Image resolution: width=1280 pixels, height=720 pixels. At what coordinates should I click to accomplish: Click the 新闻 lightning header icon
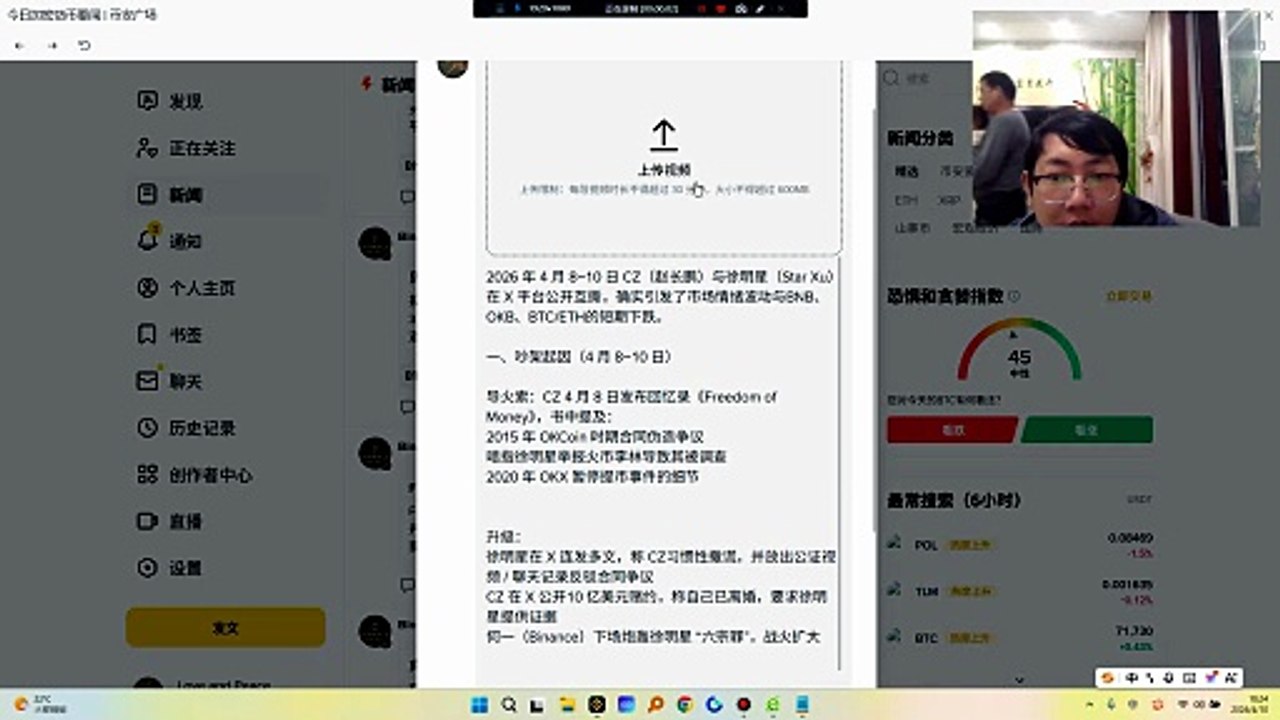point(367,84)
